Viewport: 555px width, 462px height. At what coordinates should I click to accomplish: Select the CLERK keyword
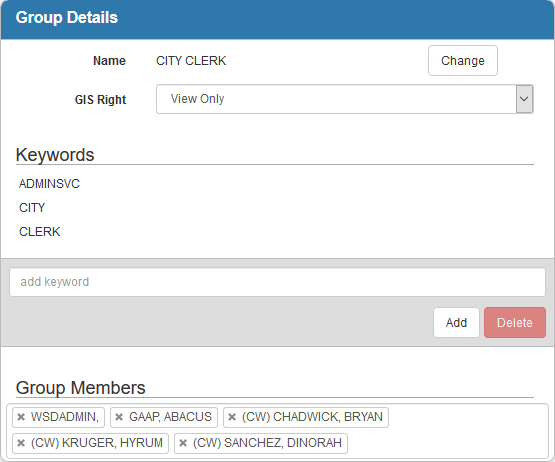[x=39, y=232]
